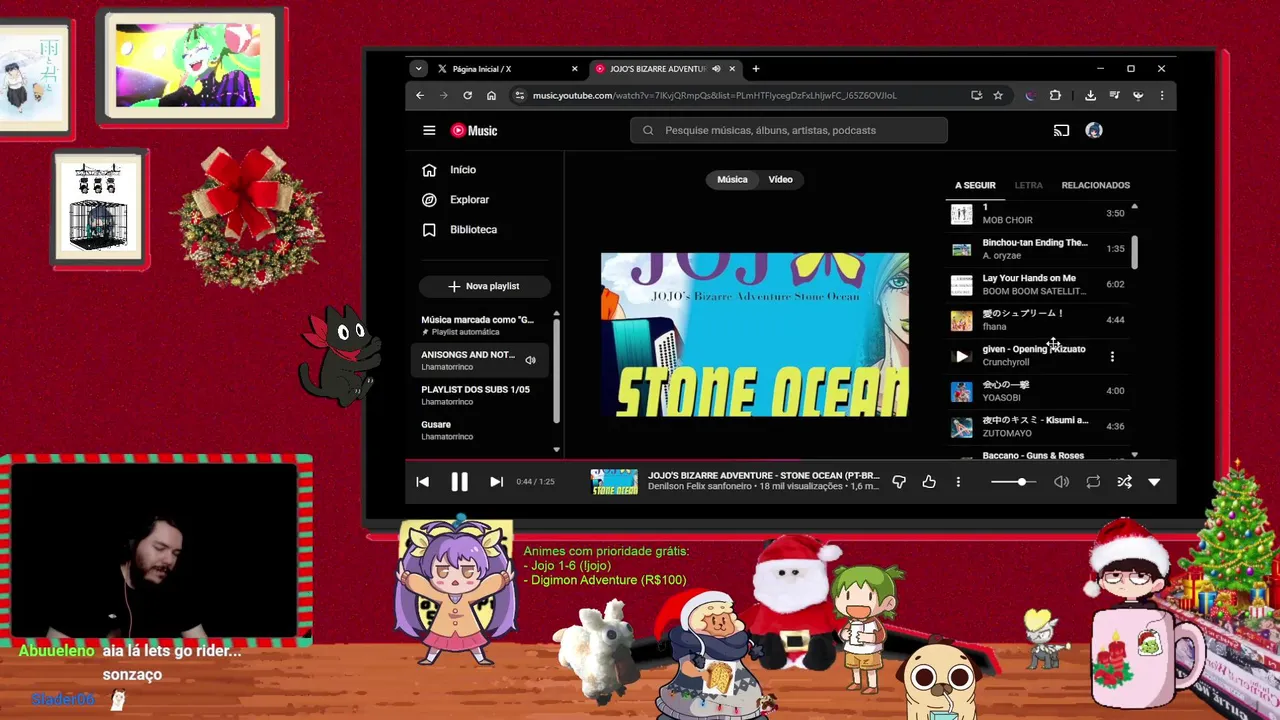Close the JOJO'S BIZARRE ADVENTURE tab
Screen dimensions: 1280x720
point(732,69)
